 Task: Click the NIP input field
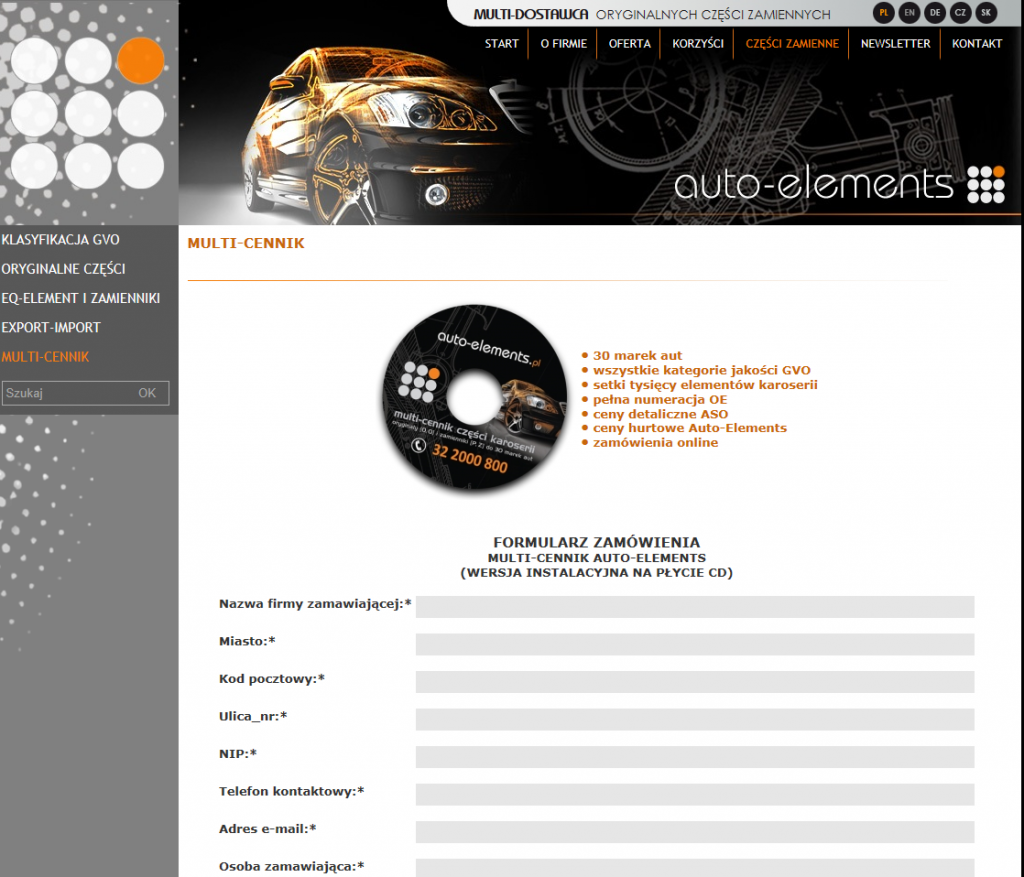(x=695, y=756)
